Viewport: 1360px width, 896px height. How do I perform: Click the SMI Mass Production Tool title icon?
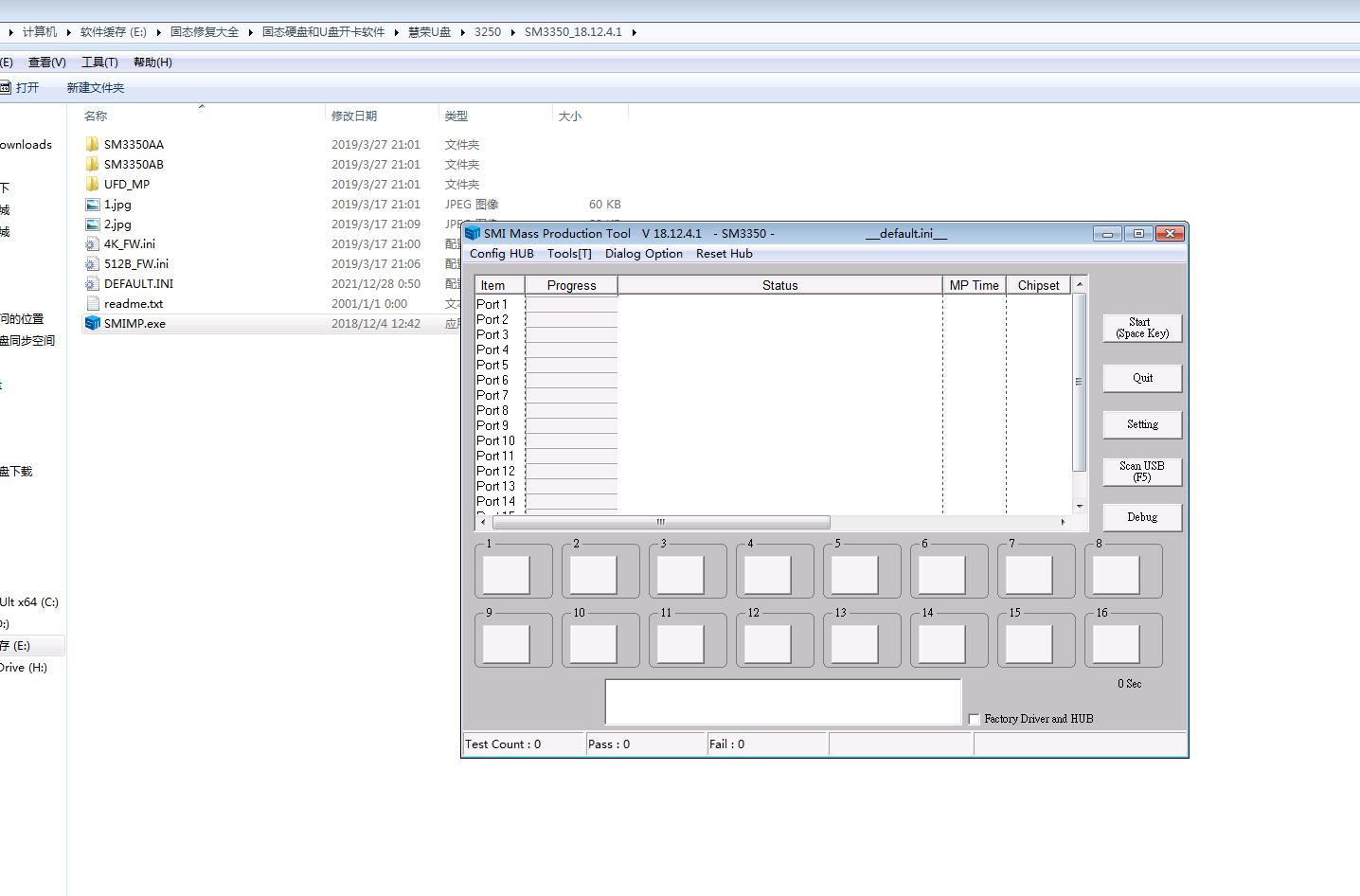click(x=473, y=234)
